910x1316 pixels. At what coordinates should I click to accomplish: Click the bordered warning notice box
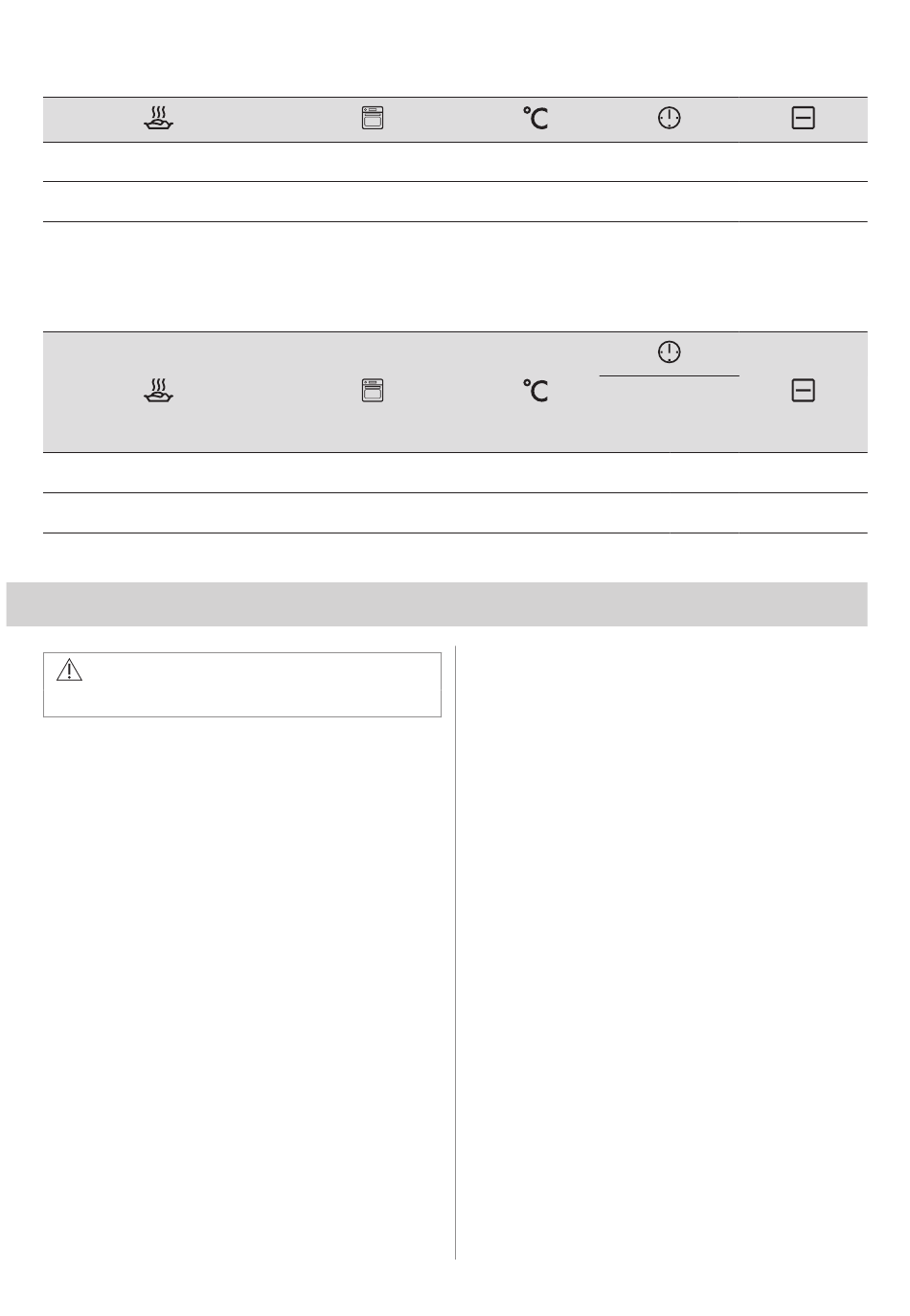[x=242, y=685]
